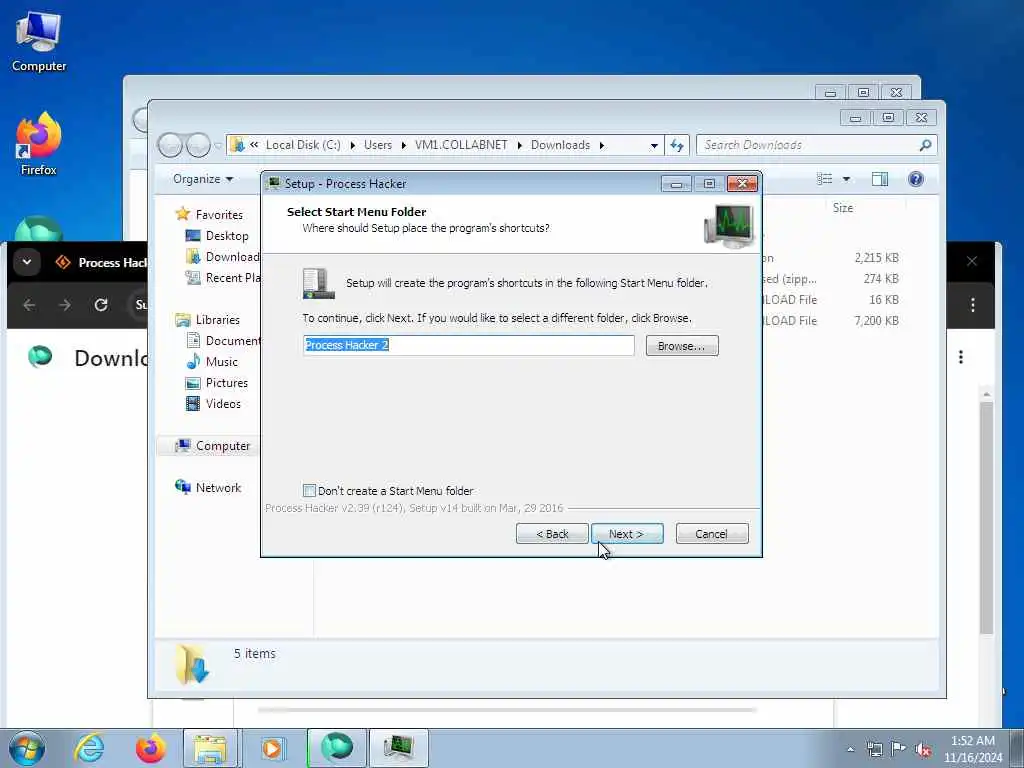
Task: Click network tray icon
Action: 874,749
